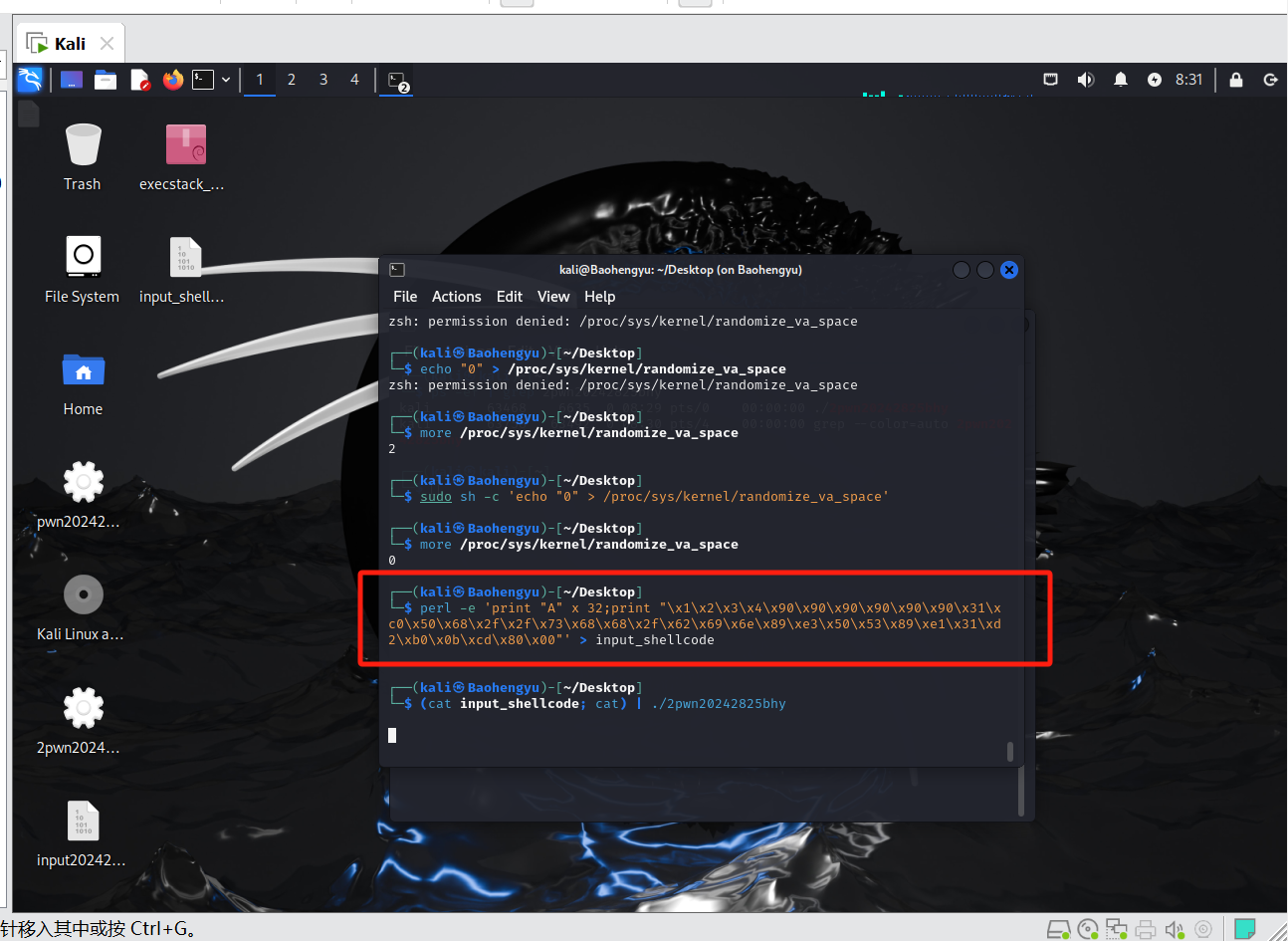This screenshot has width=1288, height=941.
Task: Open the terminal Help menu
Action: click(x=599, y=297)
